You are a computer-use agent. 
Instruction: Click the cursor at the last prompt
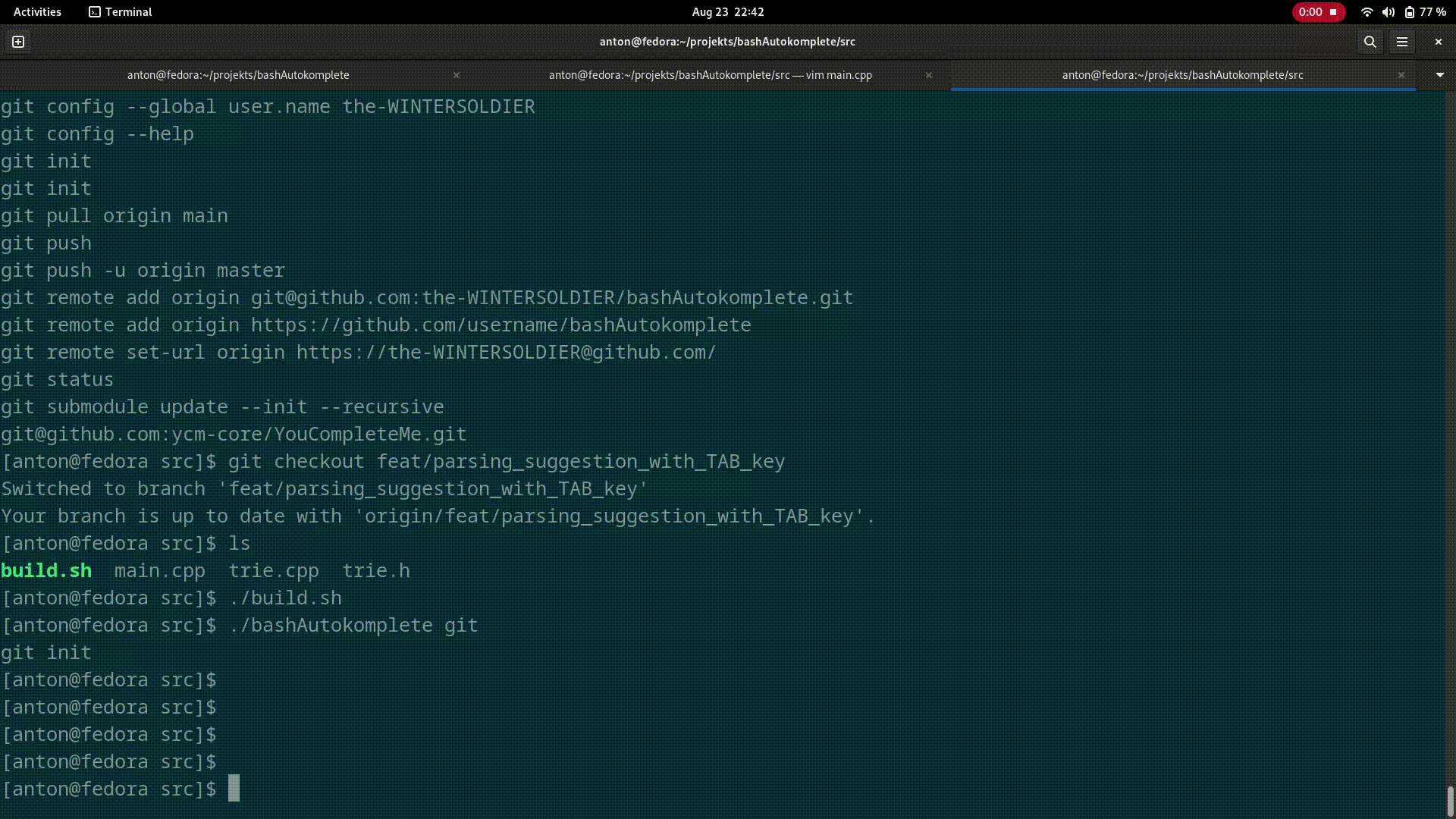point(234,789)
